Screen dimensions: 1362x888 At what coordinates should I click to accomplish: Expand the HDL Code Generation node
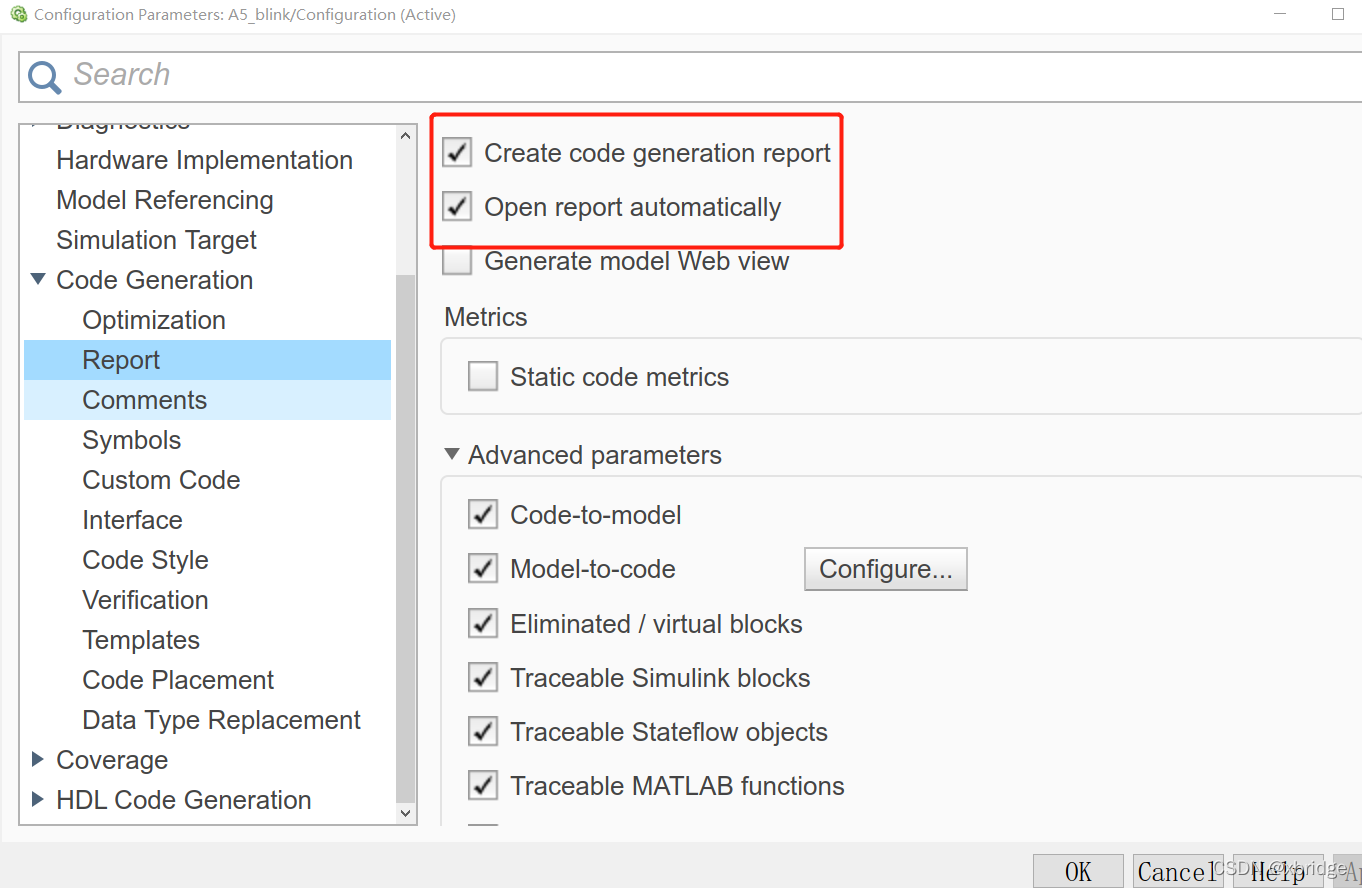tap(38, 800)
